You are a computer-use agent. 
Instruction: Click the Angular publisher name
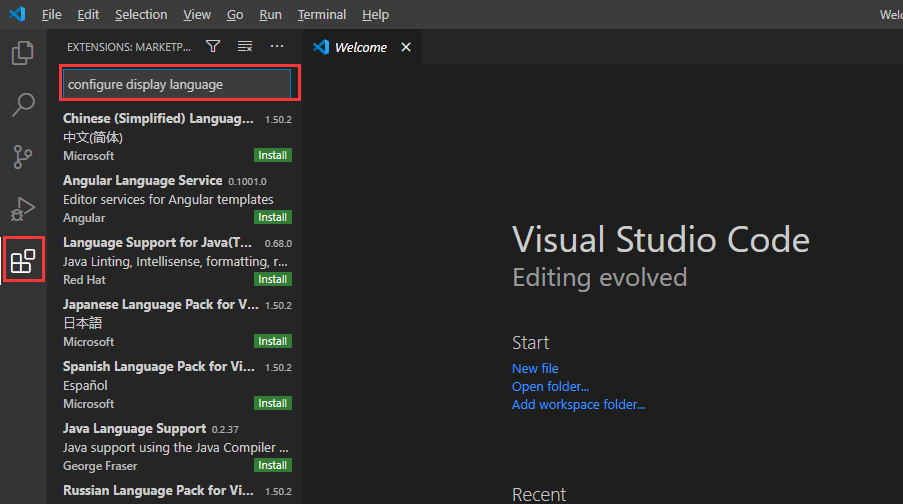[84, 218]
